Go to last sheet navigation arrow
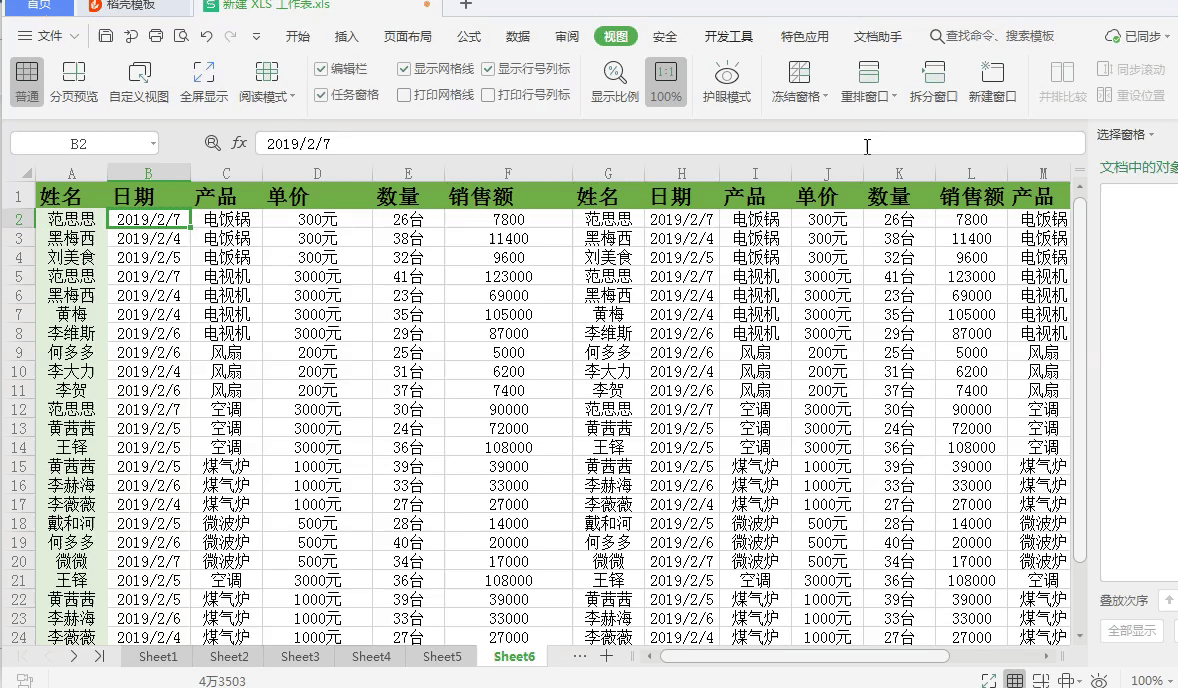1178x688 pixels. pos(99,656)
